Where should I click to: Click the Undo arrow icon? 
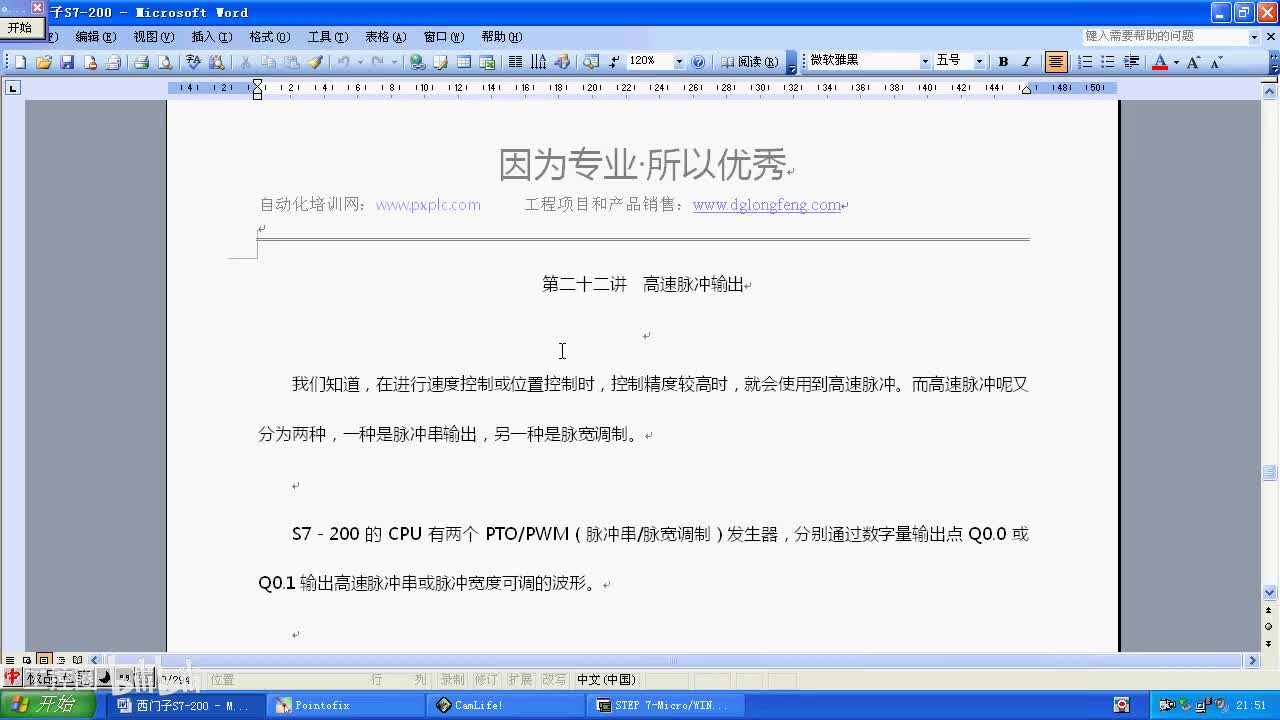(343, 62)
